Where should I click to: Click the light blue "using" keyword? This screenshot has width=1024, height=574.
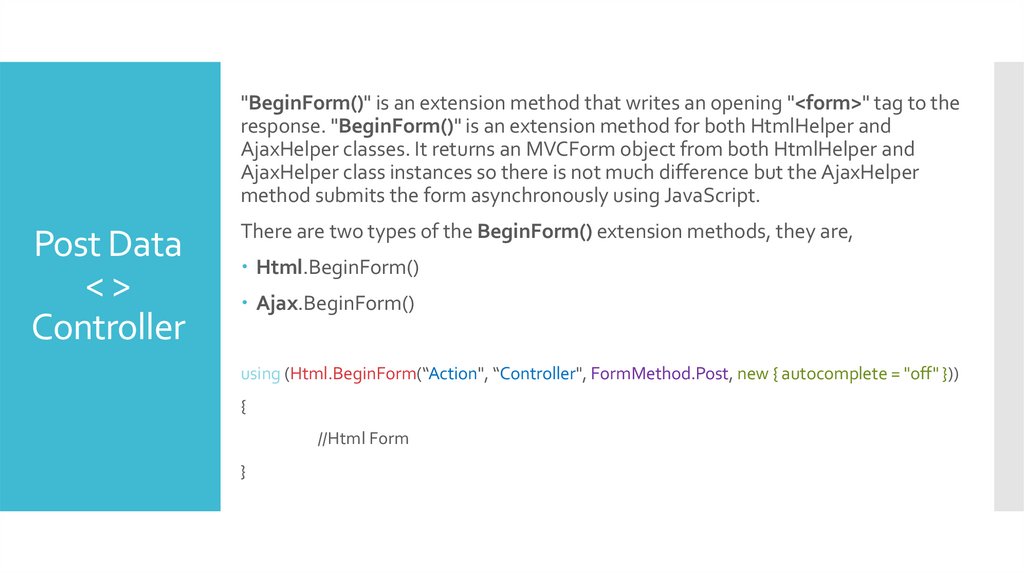click(x=260, y=374)
